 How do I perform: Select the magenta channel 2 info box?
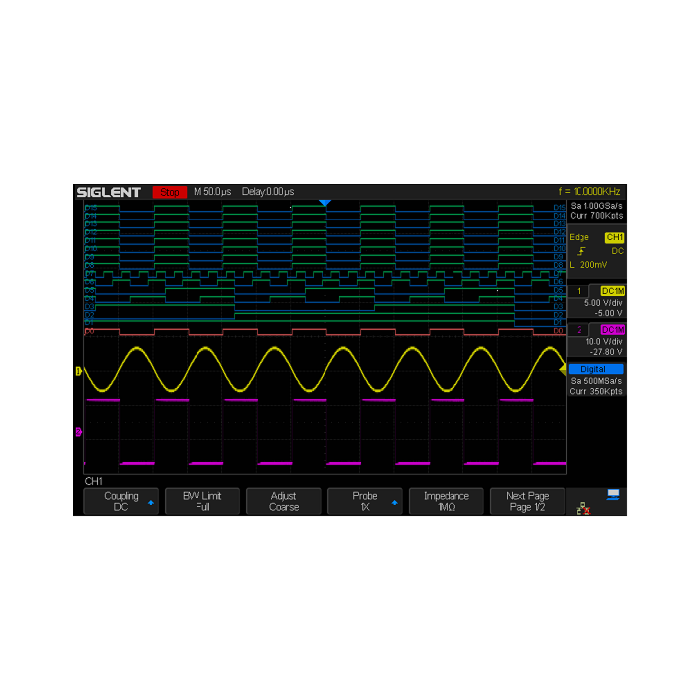(x=597, y=341)
